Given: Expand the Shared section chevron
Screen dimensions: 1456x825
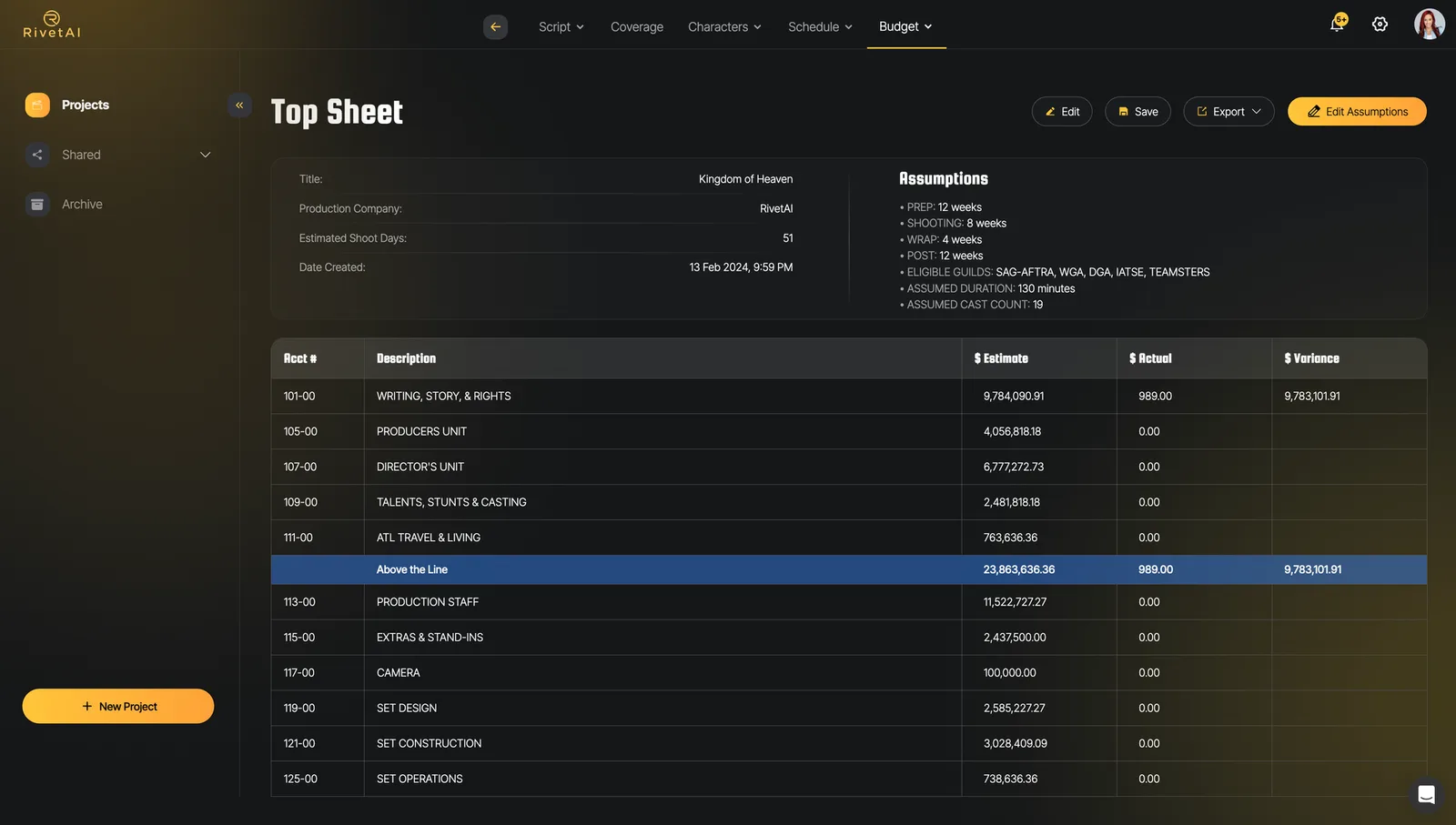Looking at the screenshot, I should (x=205, y=155).
